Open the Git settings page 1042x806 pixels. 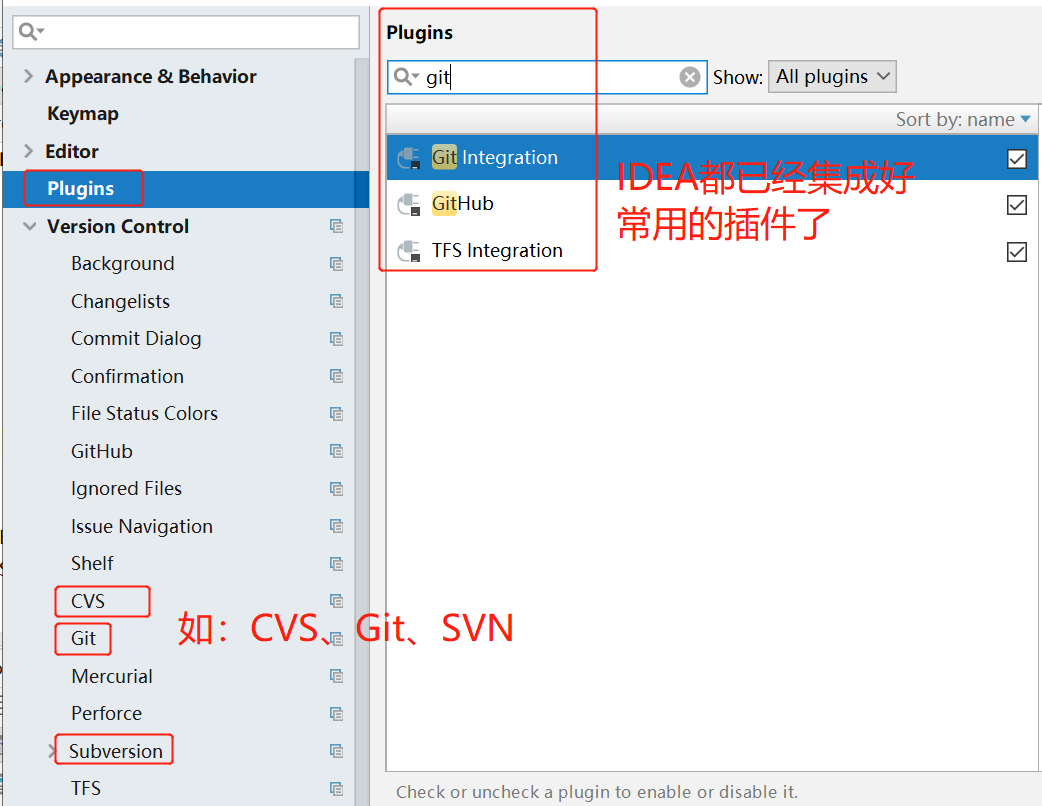pyautogui.click(x=84, y=639)
